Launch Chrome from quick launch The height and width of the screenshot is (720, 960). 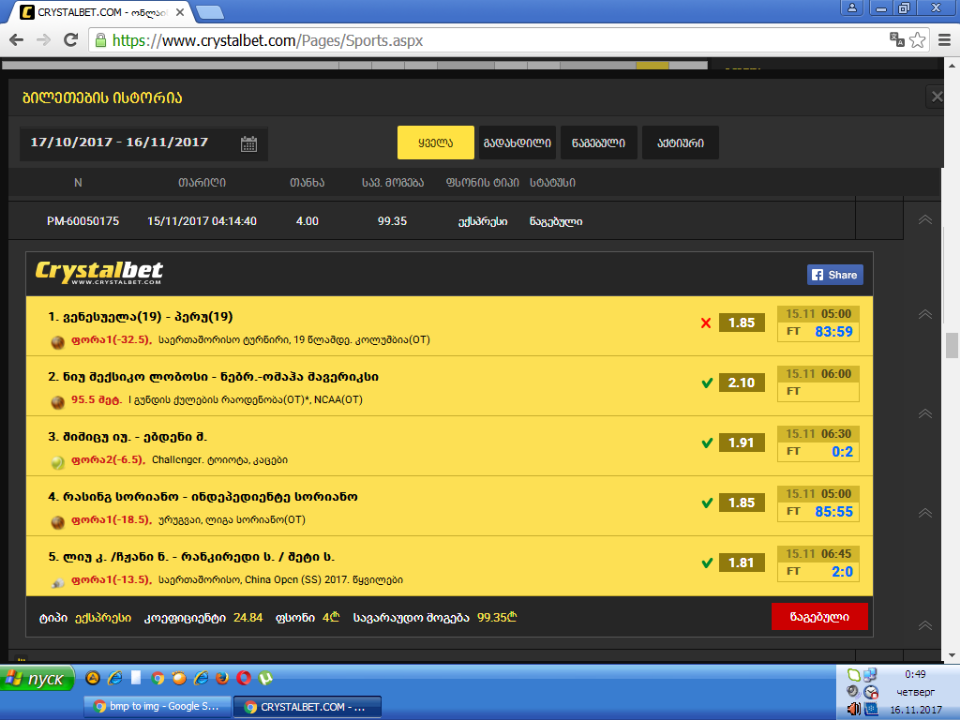point(158,678)
